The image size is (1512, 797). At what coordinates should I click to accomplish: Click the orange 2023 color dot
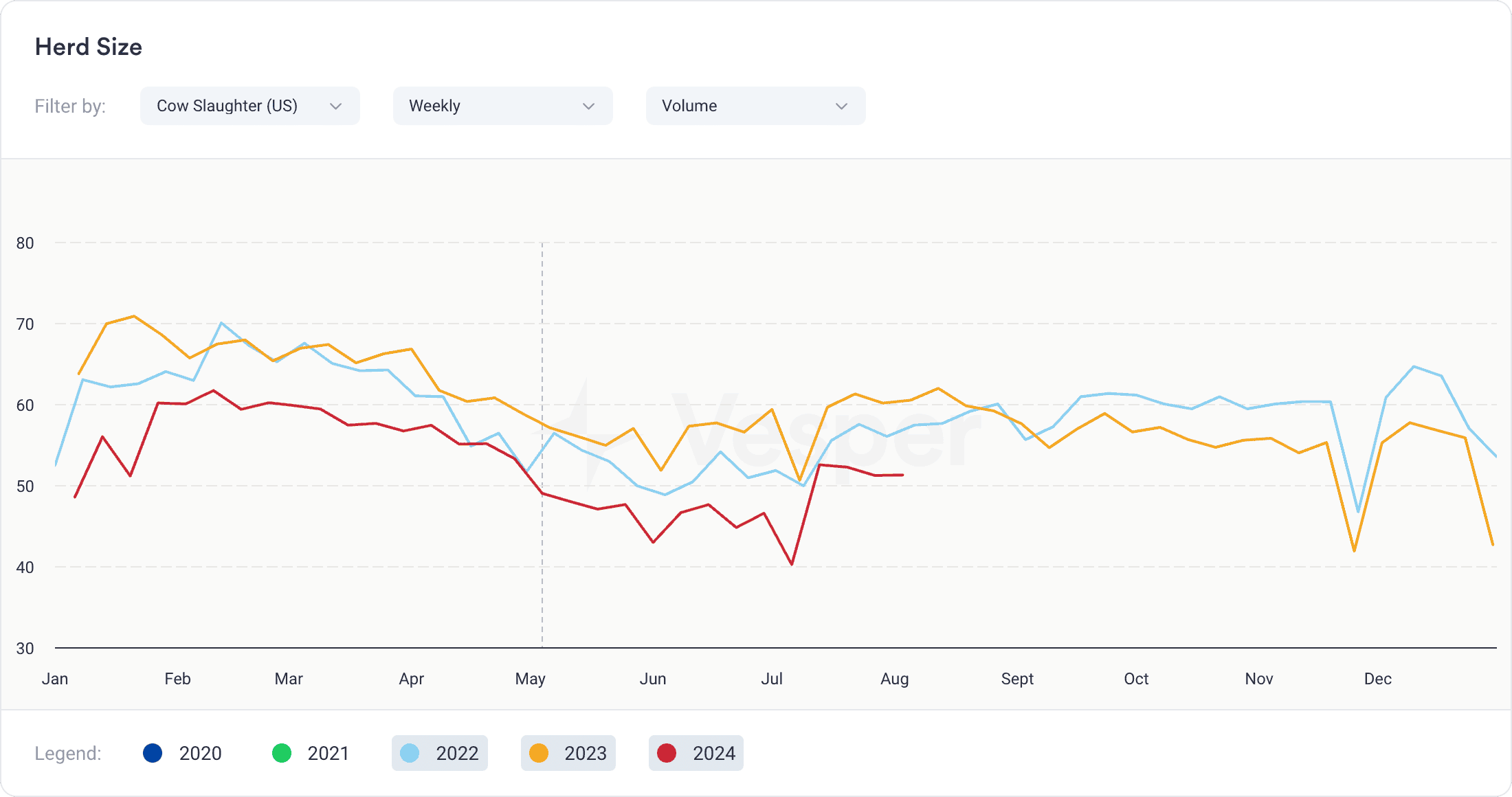[x=539, y=753]
